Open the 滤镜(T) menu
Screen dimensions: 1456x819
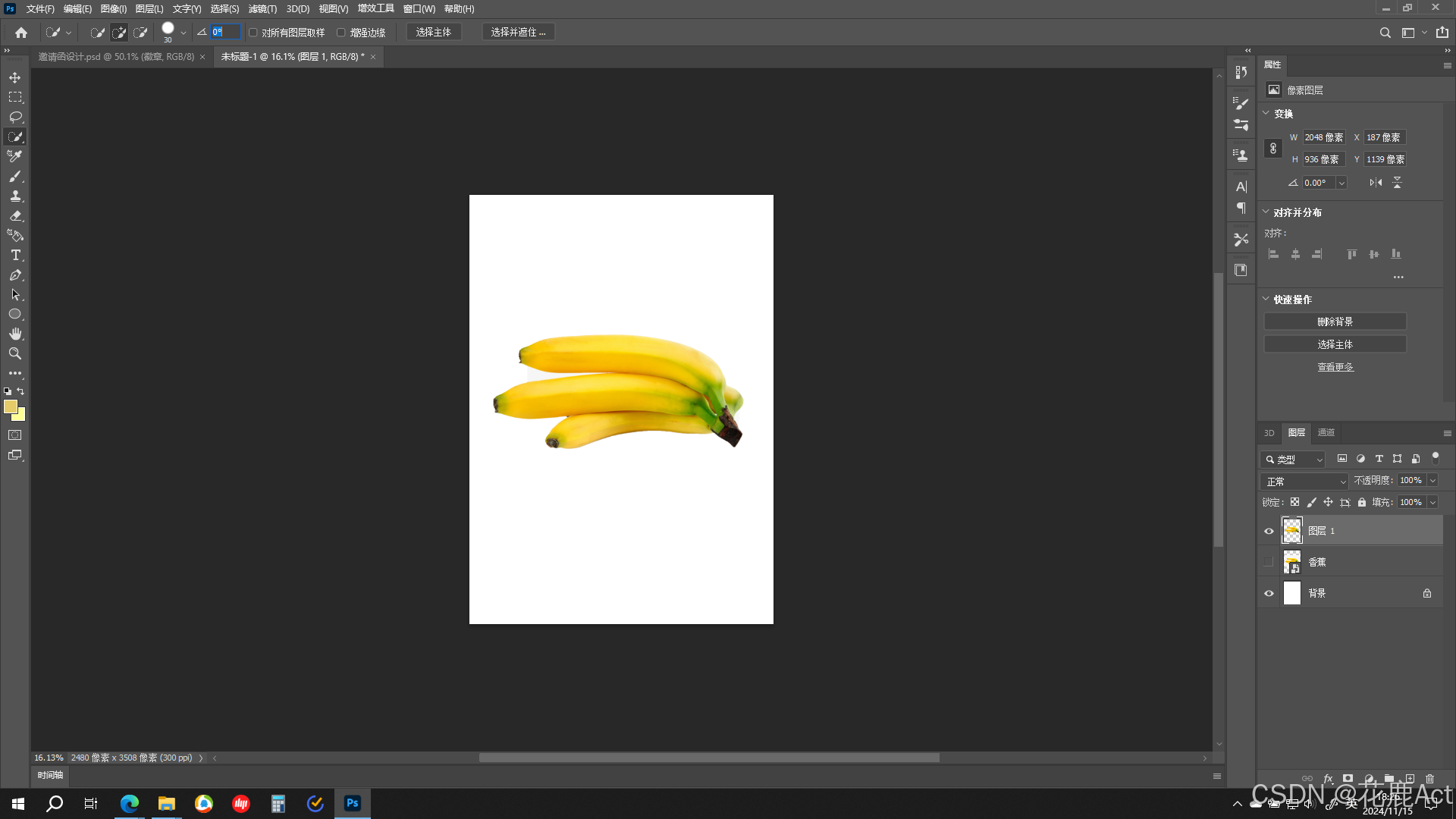pyautogui.click(x=262, y=9)
